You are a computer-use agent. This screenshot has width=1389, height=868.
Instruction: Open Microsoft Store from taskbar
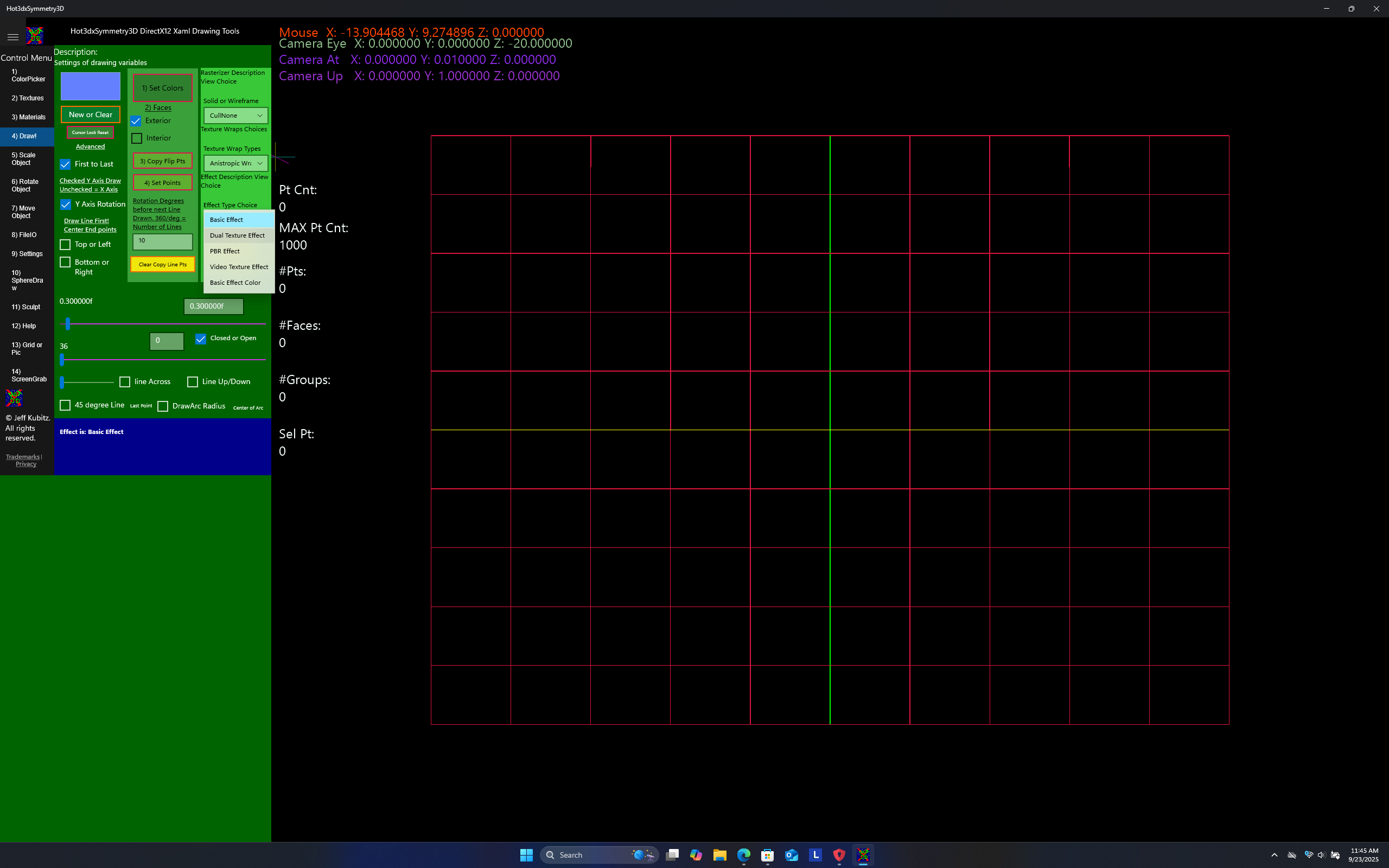[x=767, y=855]
